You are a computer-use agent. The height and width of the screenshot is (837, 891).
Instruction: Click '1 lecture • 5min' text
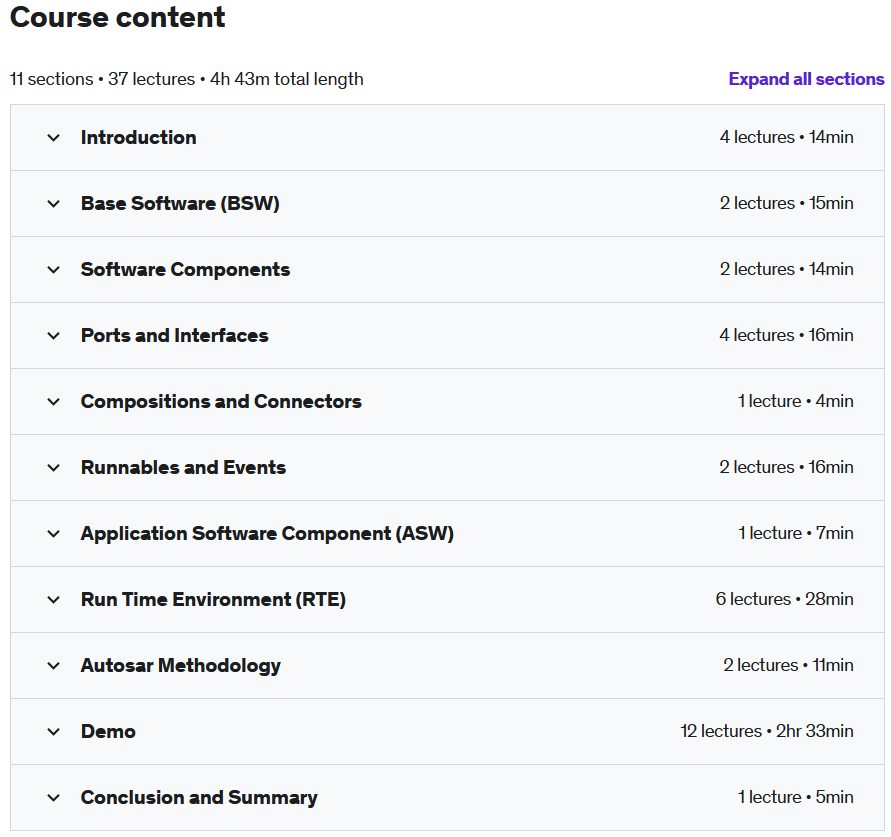click(x=796, y=797)
